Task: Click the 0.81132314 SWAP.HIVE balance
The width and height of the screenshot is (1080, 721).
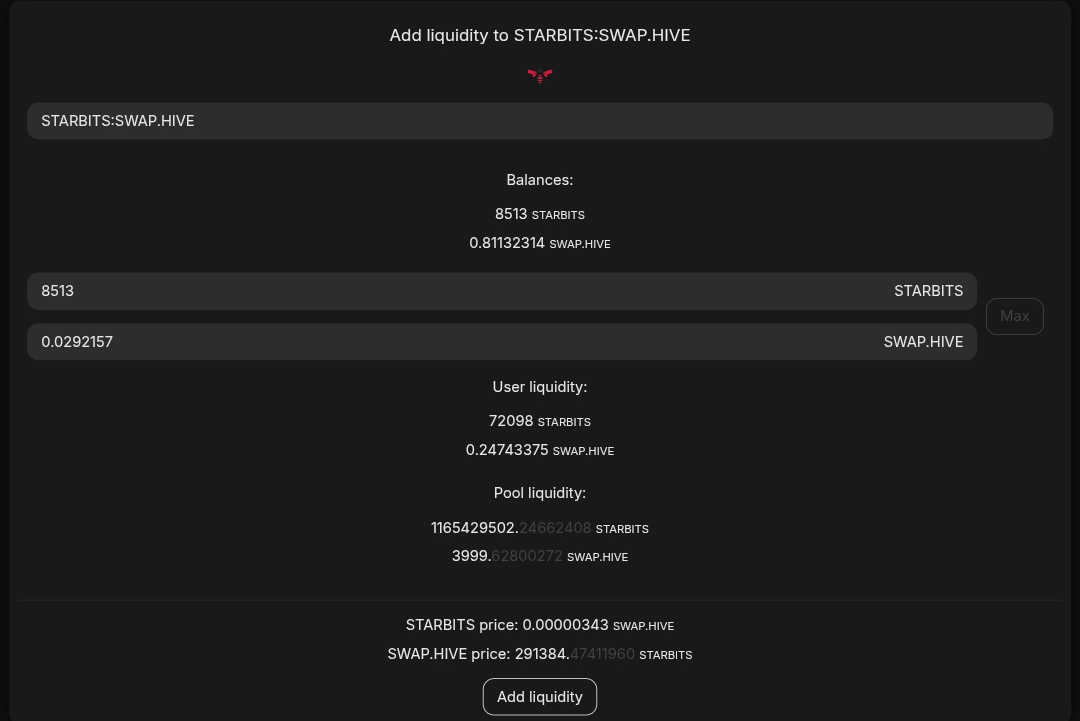Action: pyautogui.click(x=540, y=243)
